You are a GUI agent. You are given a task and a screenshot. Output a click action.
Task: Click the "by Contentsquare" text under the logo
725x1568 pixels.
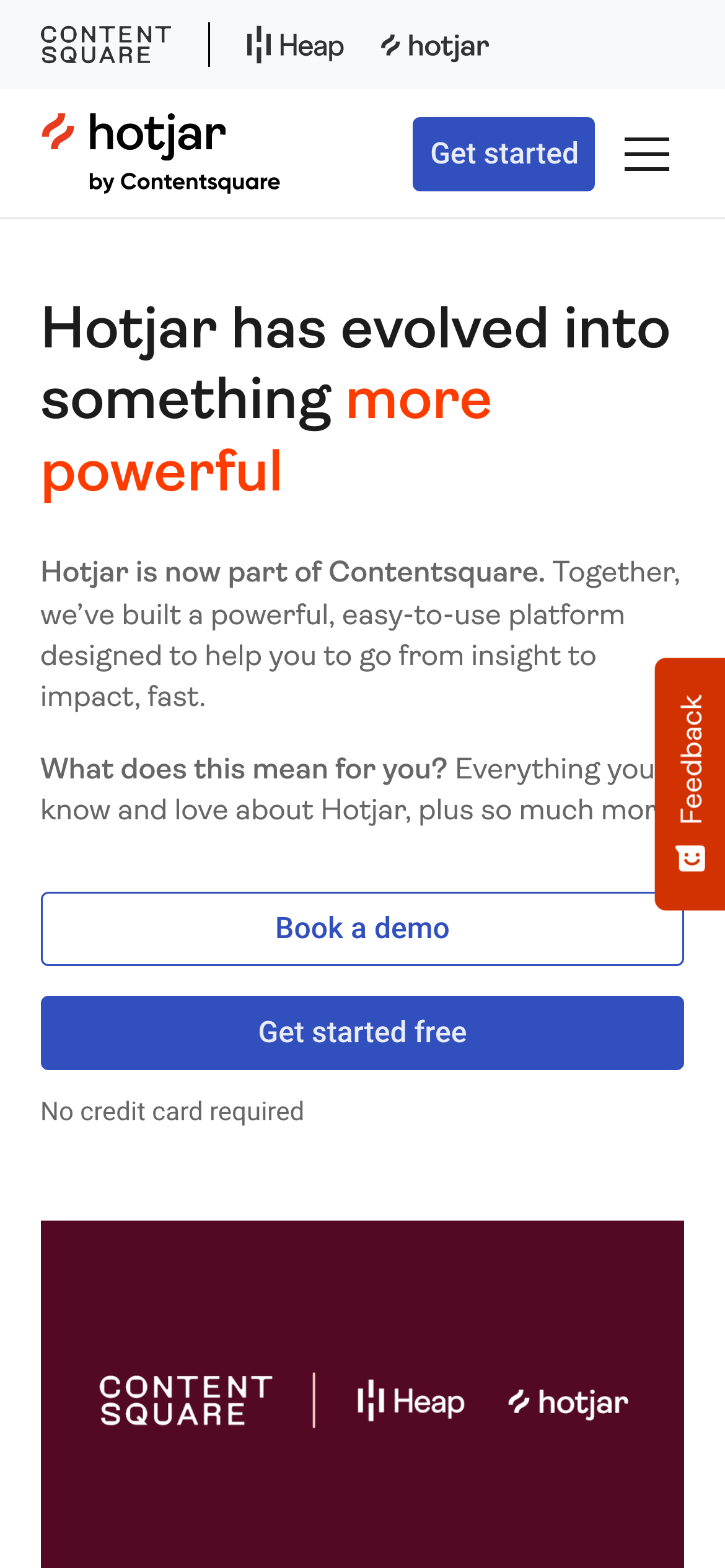184,182
